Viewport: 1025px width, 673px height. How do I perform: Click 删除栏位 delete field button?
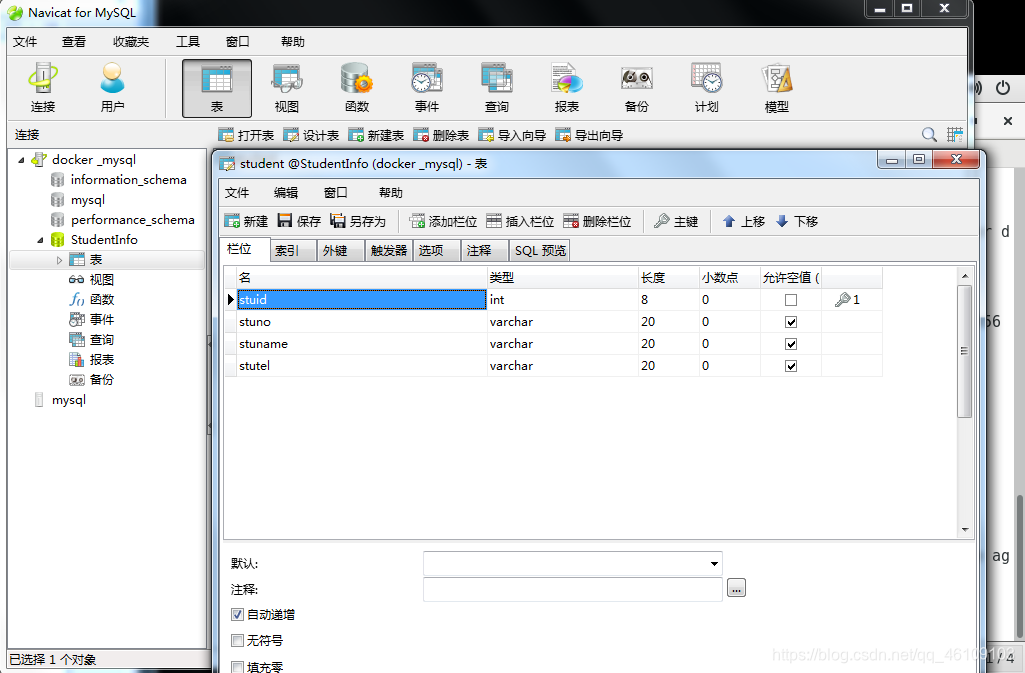(597, 222)
